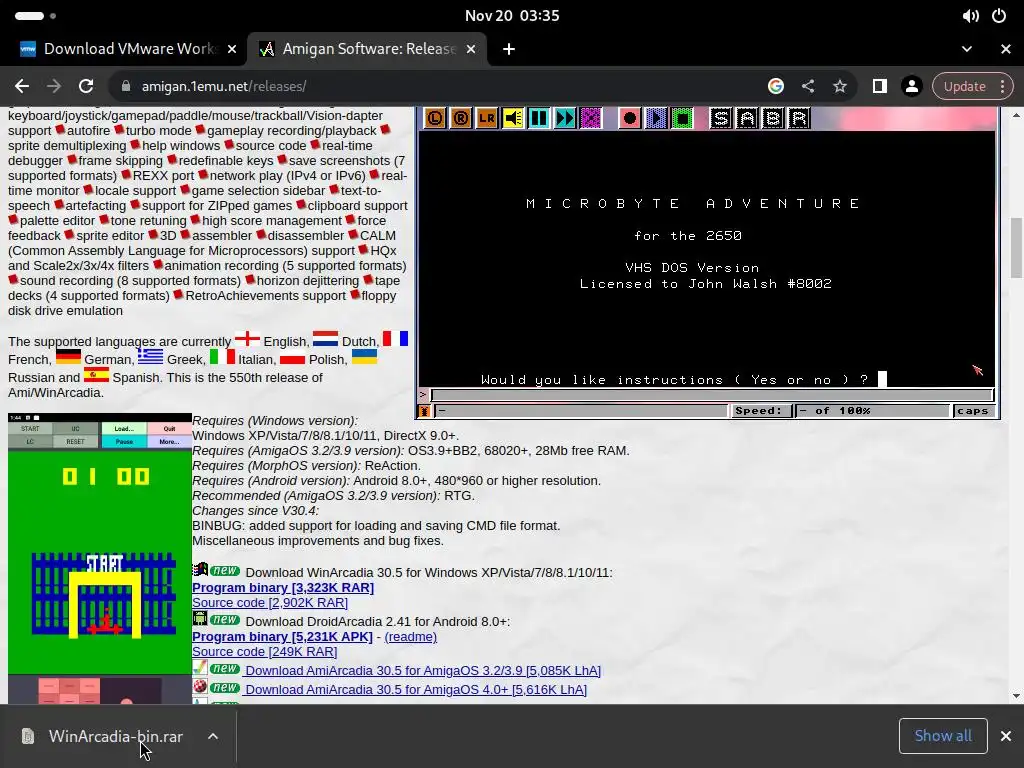
Task: Click the green stop square icon
Action: click(682, 118)
